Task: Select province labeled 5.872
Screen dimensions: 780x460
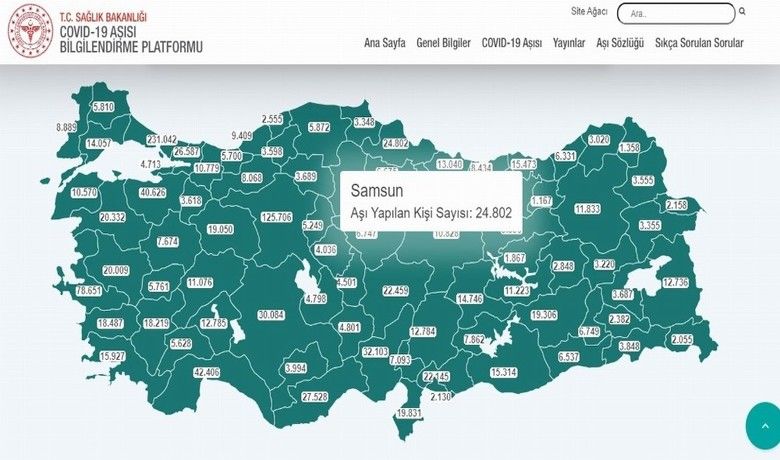Action: [x=319, y=127]
